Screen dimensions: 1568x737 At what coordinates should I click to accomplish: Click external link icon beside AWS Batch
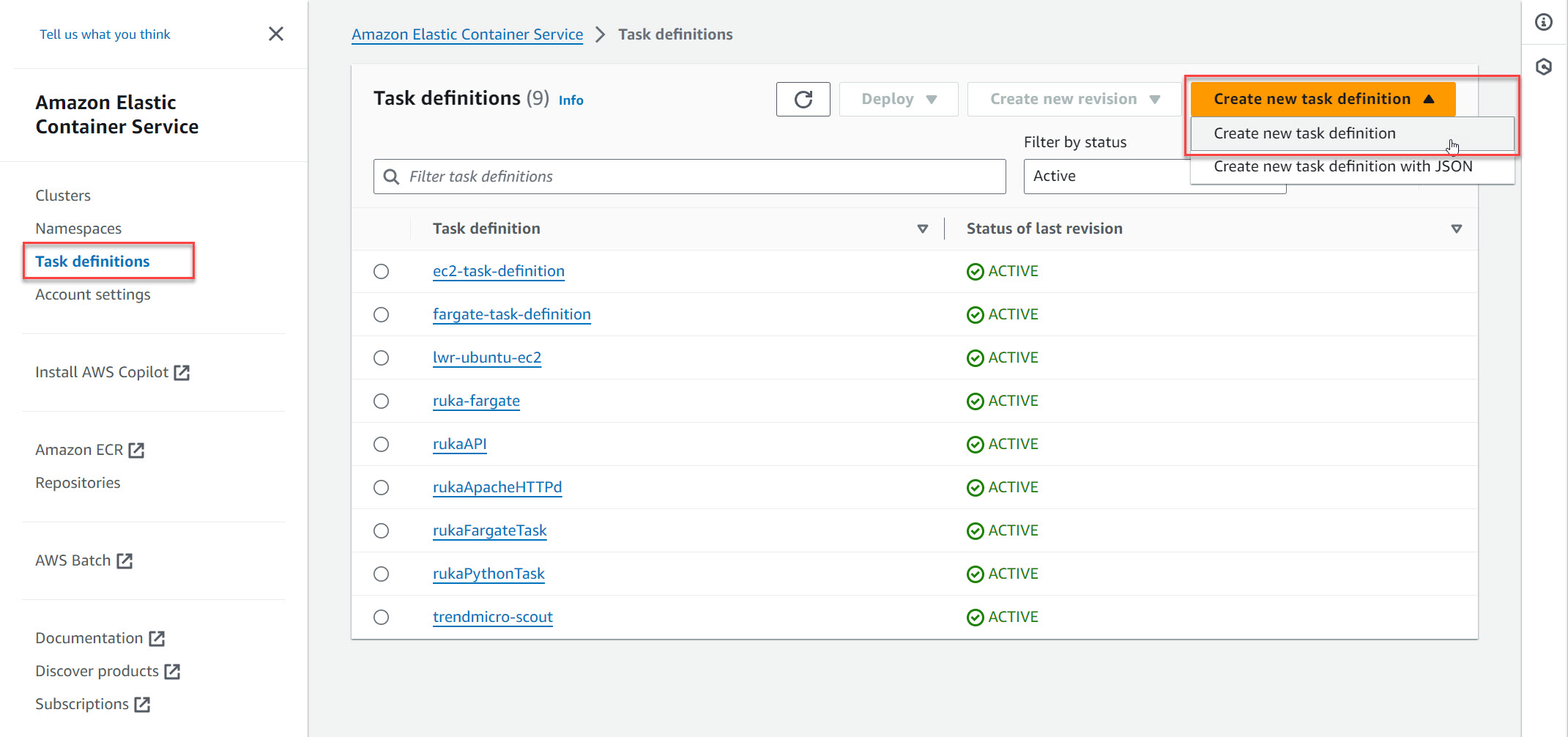125,560
